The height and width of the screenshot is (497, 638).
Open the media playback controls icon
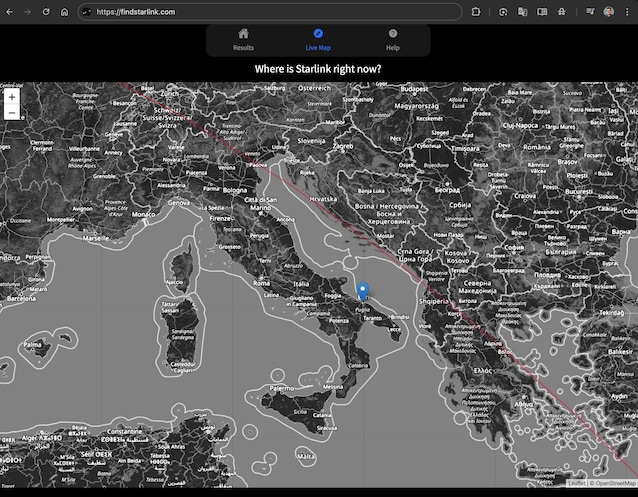[x=590, y=12]
